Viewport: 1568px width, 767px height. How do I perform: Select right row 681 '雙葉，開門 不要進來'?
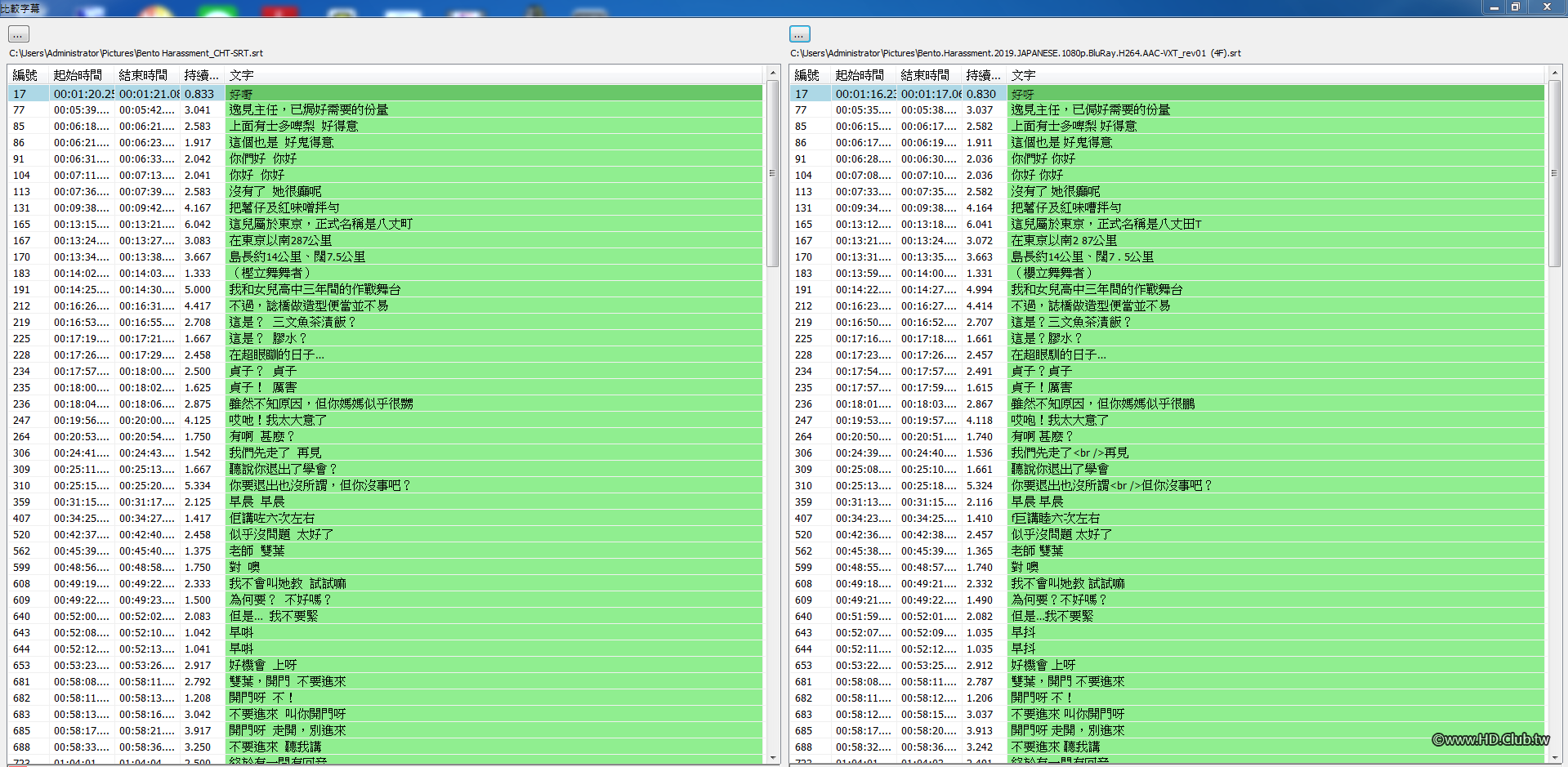1167,681
